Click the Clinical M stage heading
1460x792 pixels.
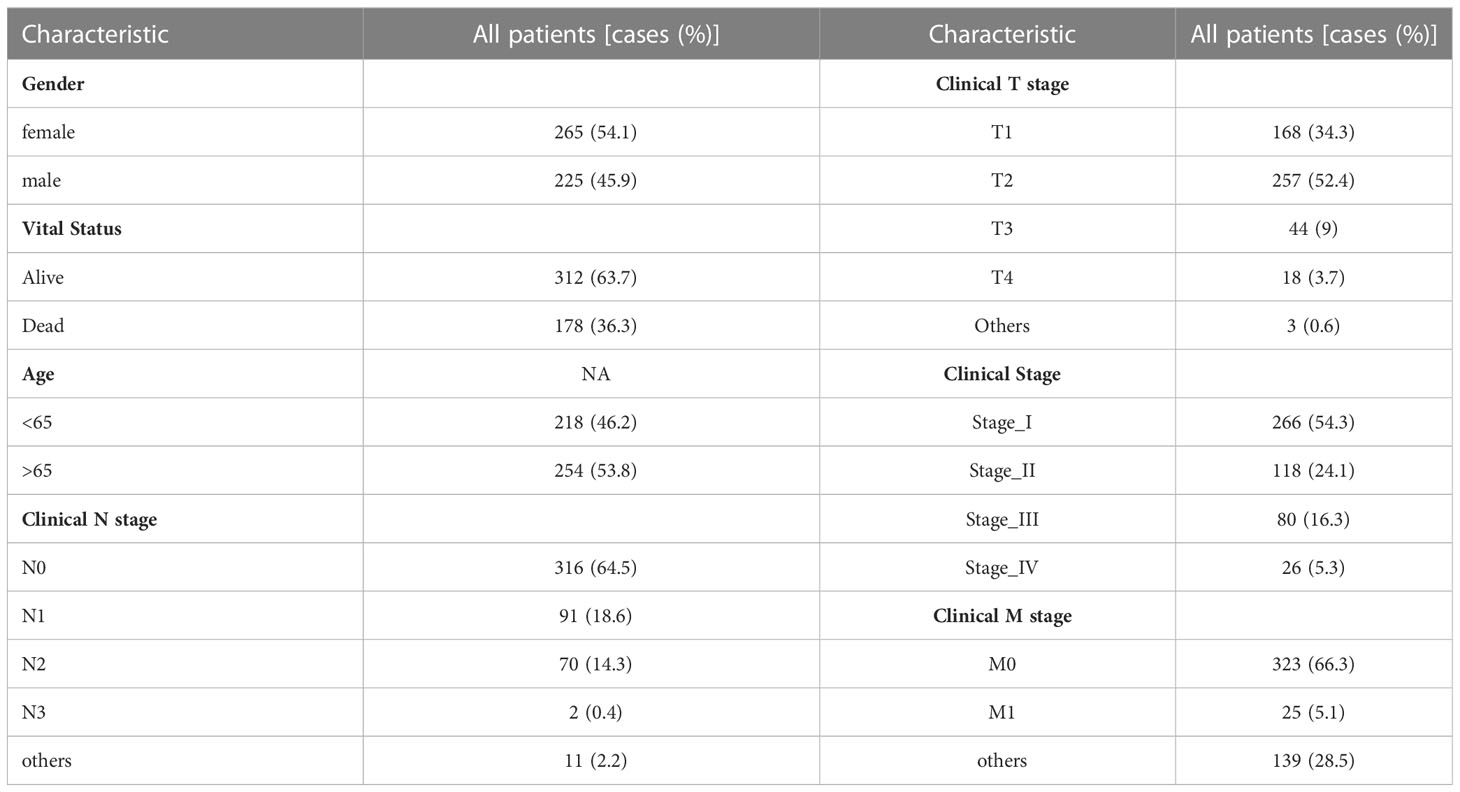pos(1002,616)
